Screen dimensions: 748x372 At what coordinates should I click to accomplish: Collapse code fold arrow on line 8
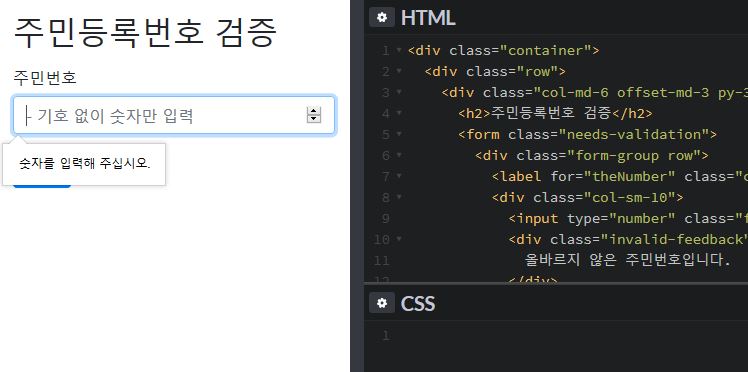click(x=399, y=197)
